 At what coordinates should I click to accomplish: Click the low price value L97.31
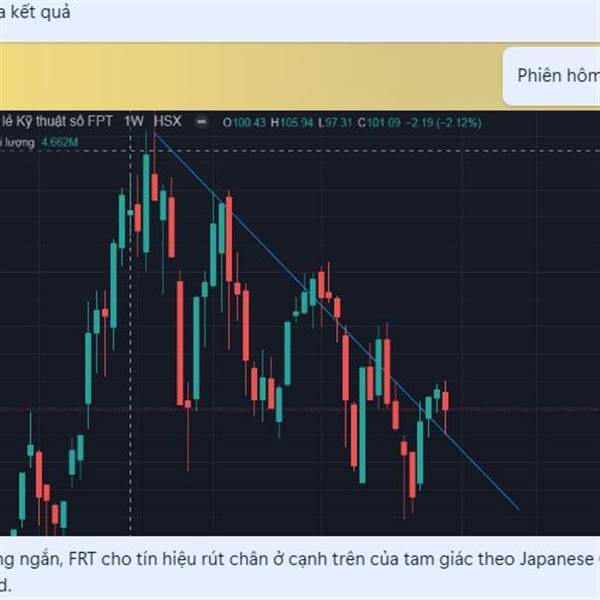click(x=335, y=122)
